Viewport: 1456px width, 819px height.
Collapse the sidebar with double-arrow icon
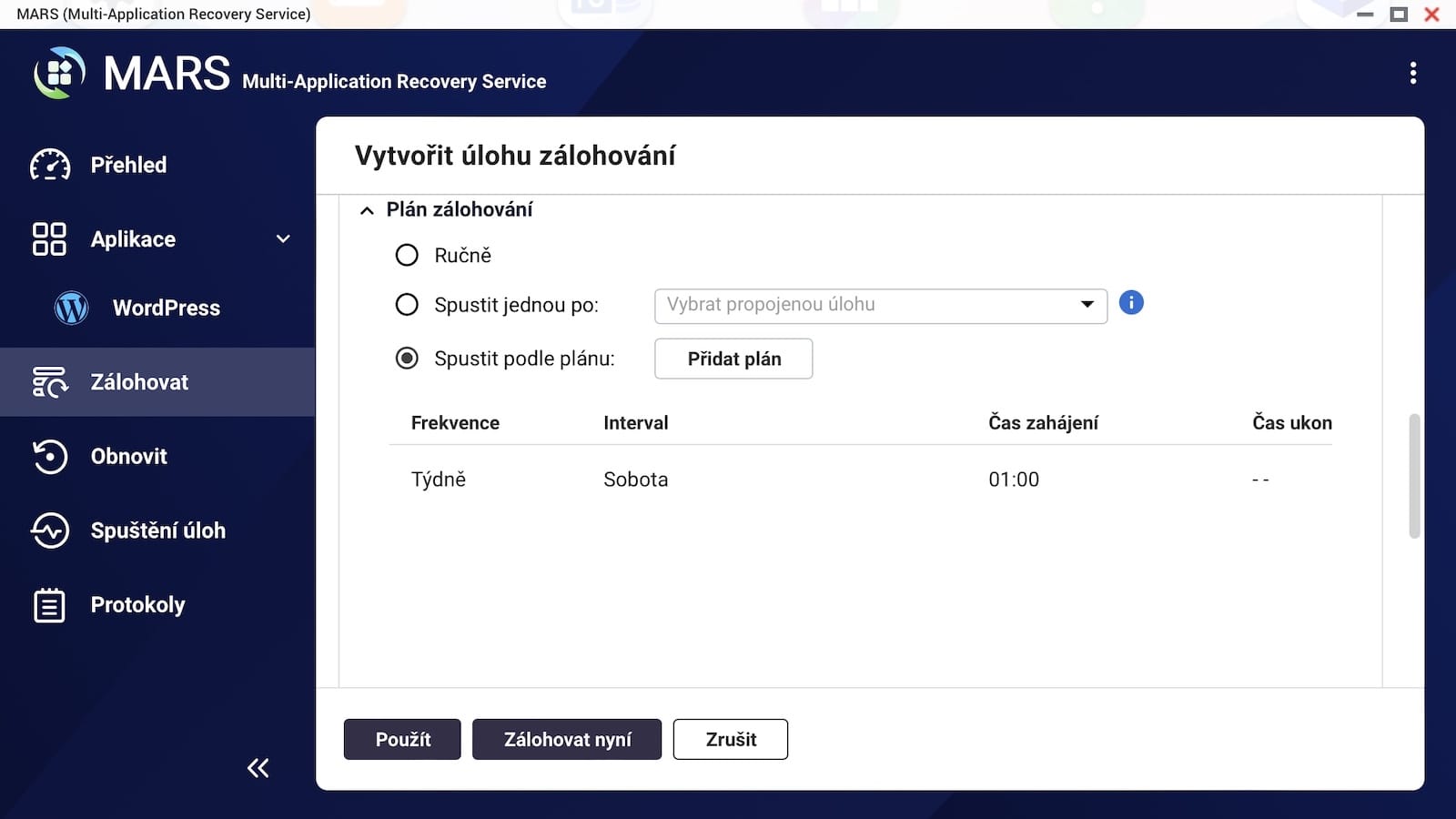[x=258, y=768]
